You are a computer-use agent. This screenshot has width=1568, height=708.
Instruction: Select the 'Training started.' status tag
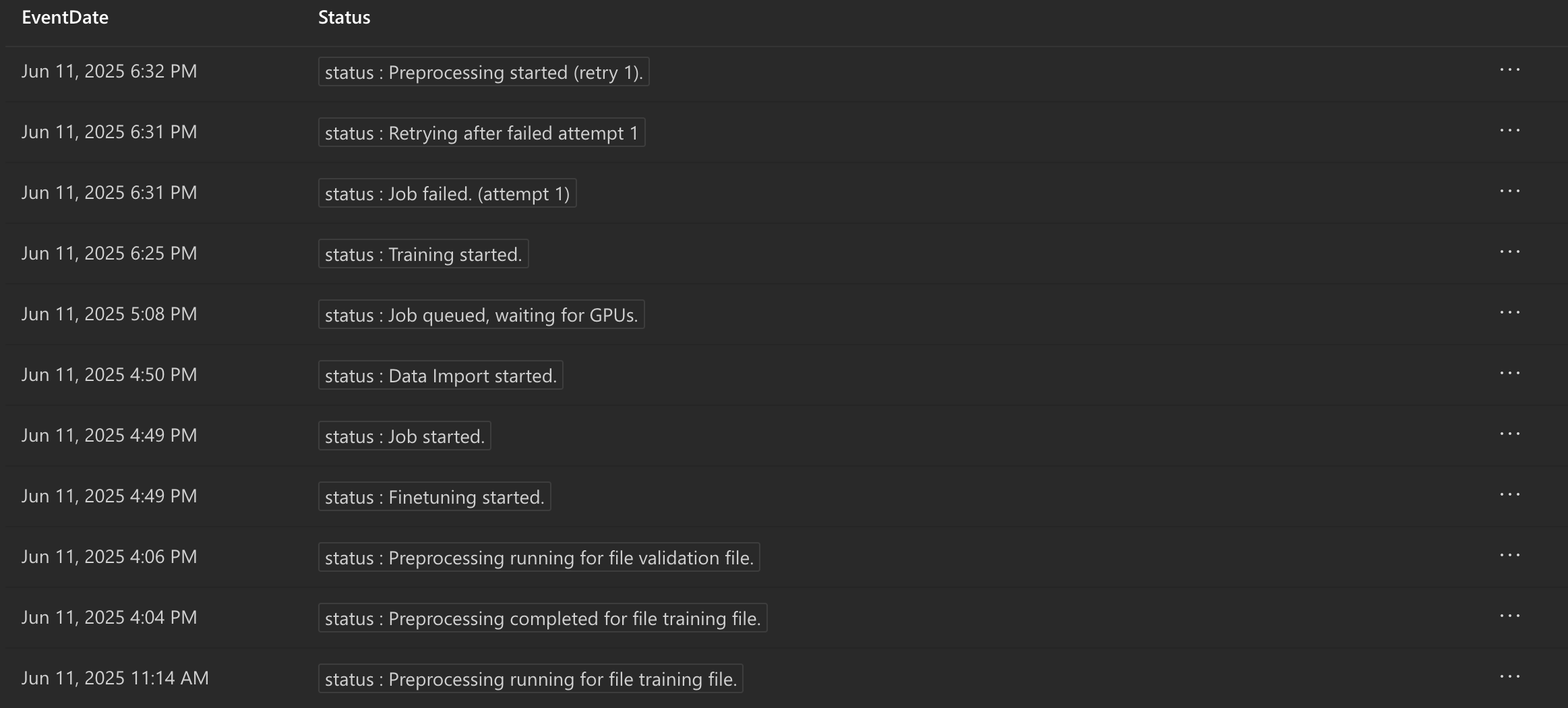pos(423,254)
